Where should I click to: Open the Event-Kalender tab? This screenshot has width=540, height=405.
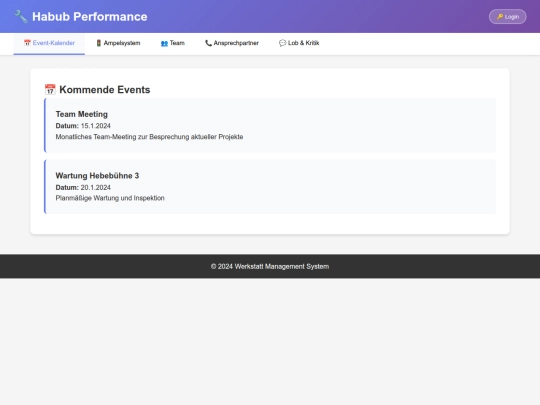[49, 43]
